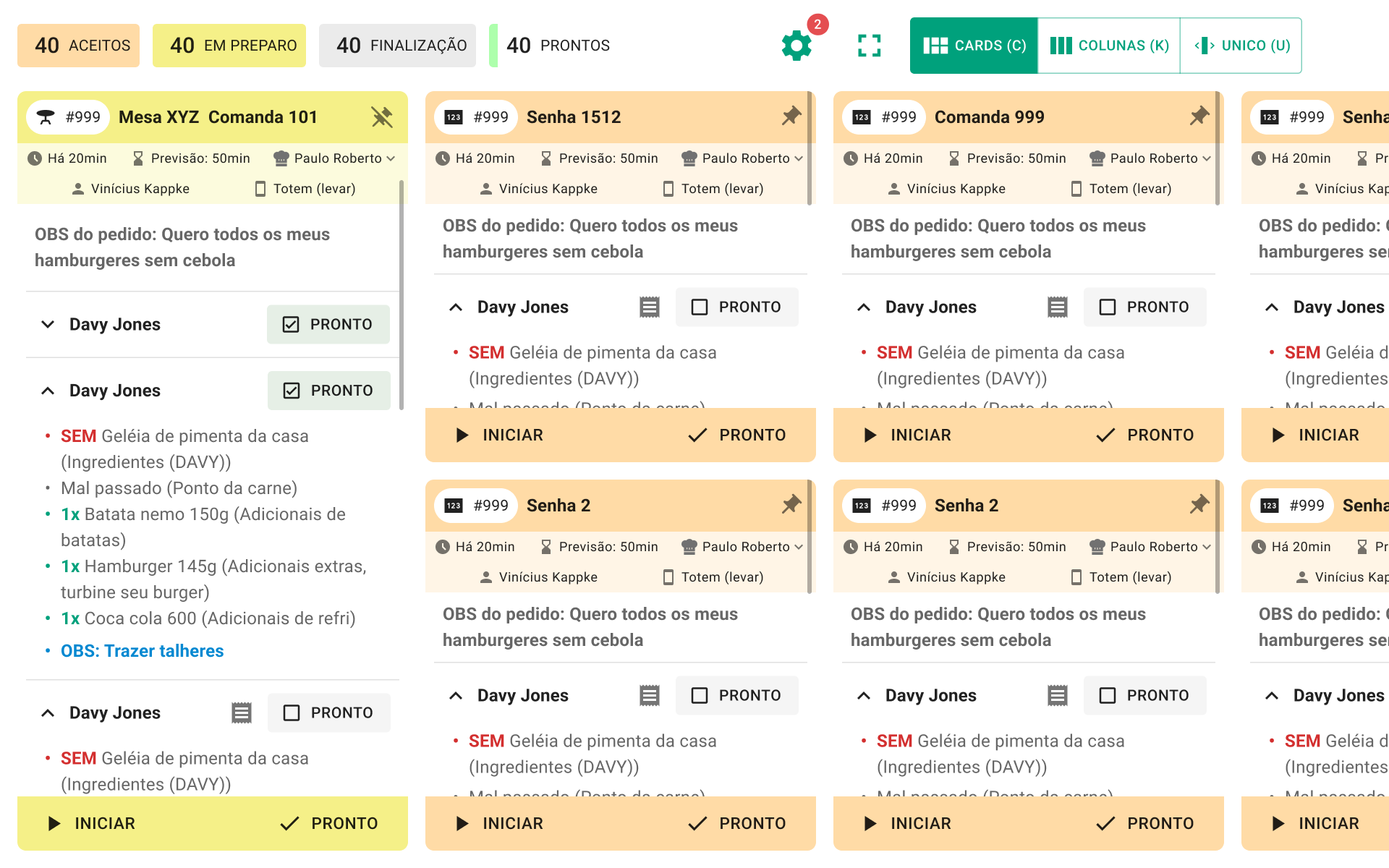1389x868 pixels.
Task: Click INICIAR on Comanda 999 card
Action: [907, 435]
